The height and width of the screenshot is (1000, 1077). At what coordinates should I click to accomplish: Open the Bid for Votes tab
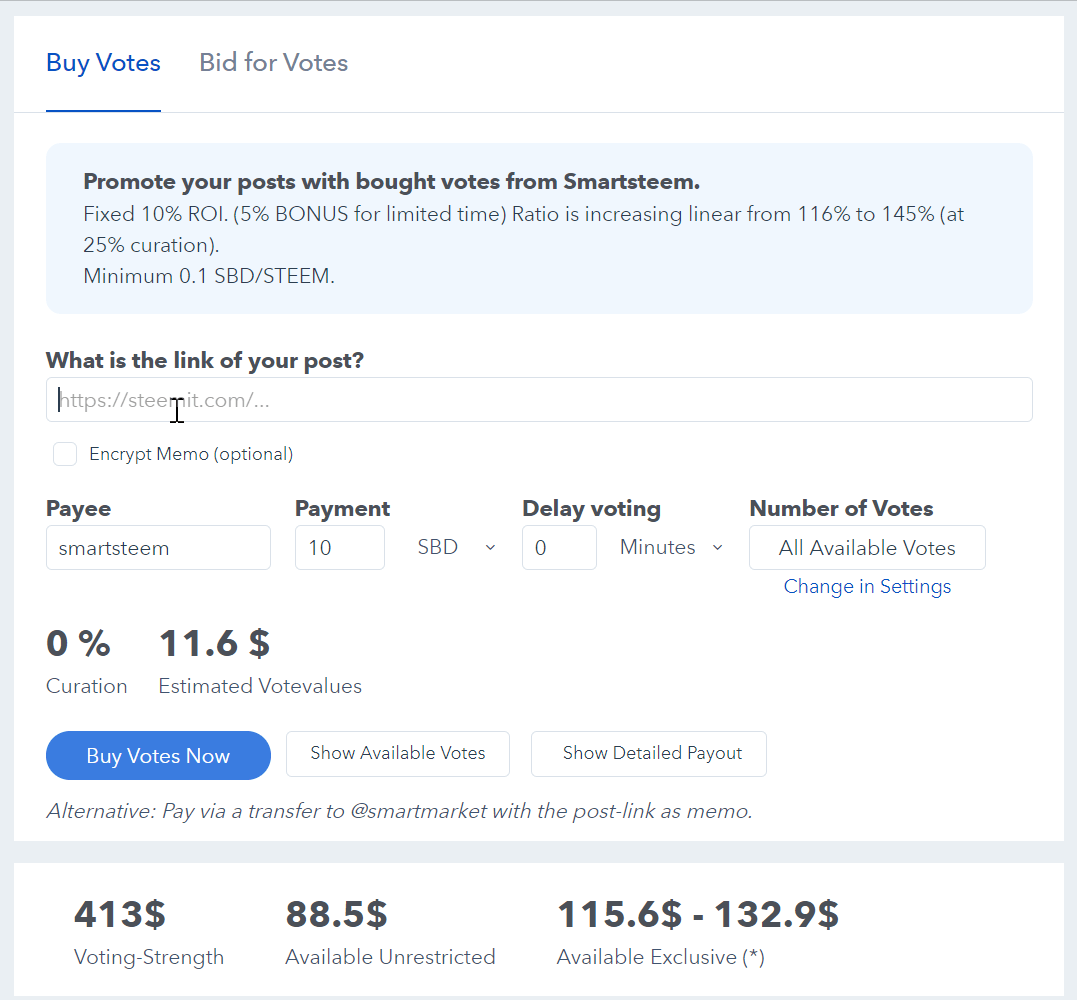273,63
